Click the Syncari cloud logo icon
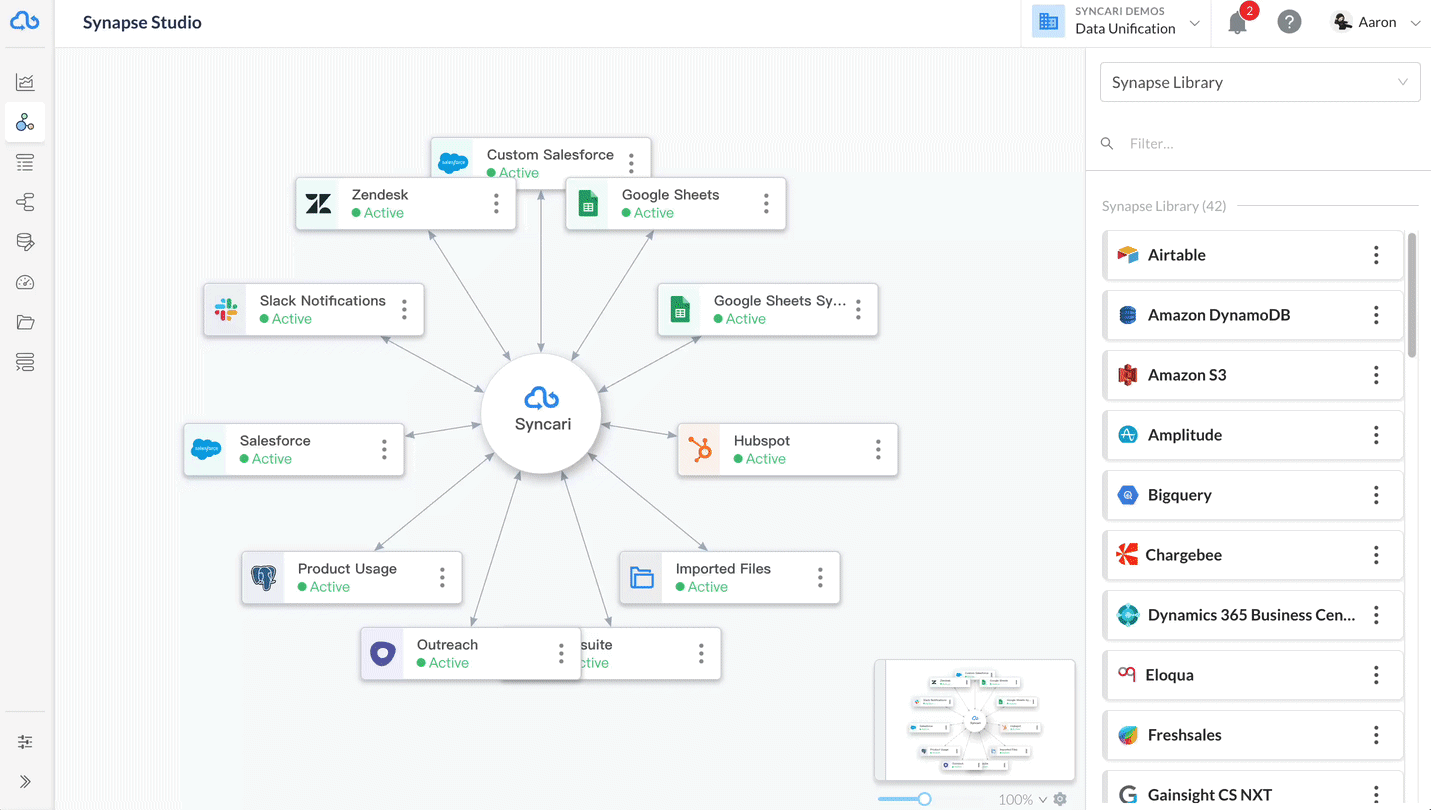This screenshot has width=1431, height=810. tap(25, 21)
